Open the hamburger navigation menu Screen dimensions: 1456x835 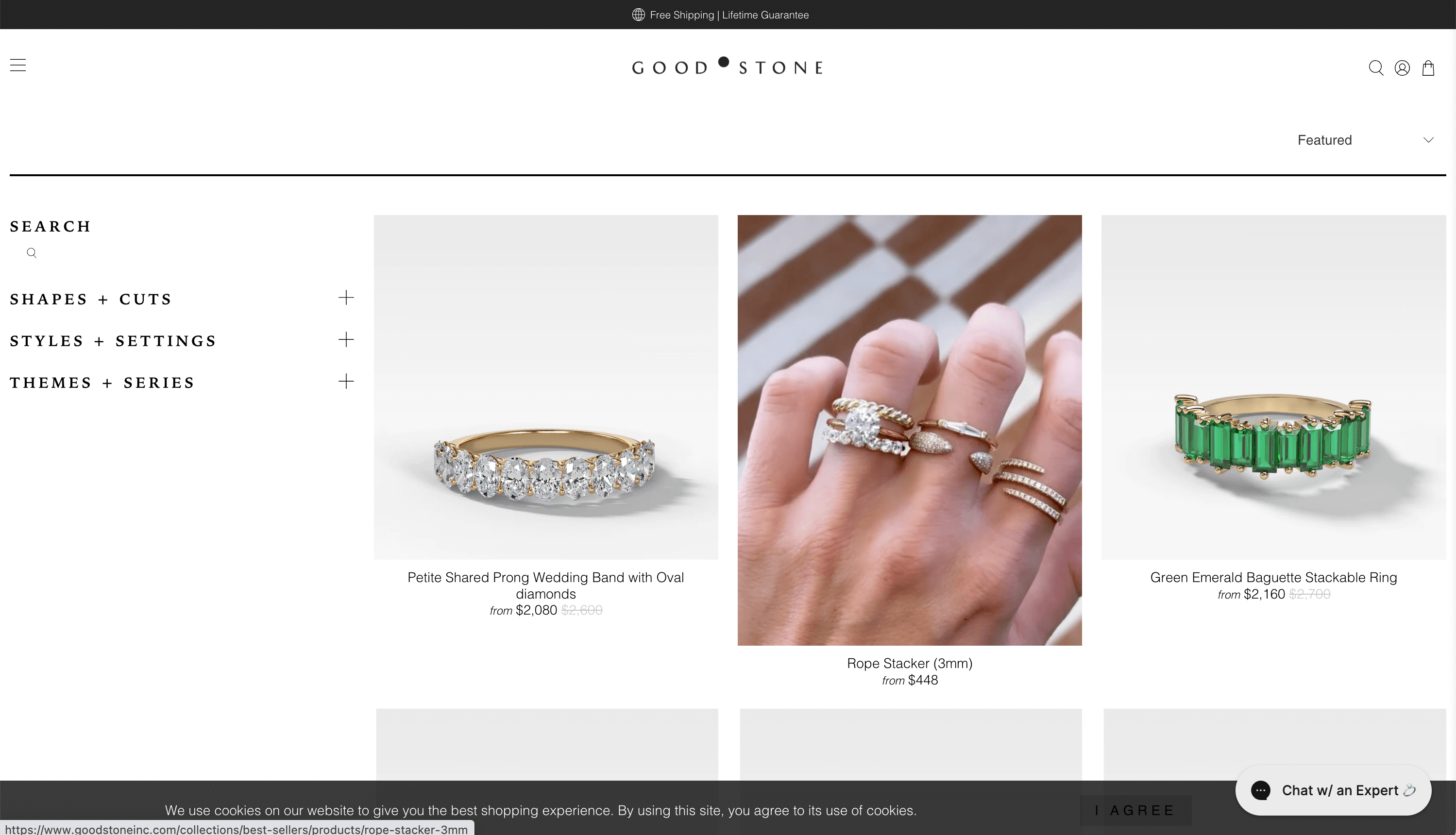click(x=18, y=66)
